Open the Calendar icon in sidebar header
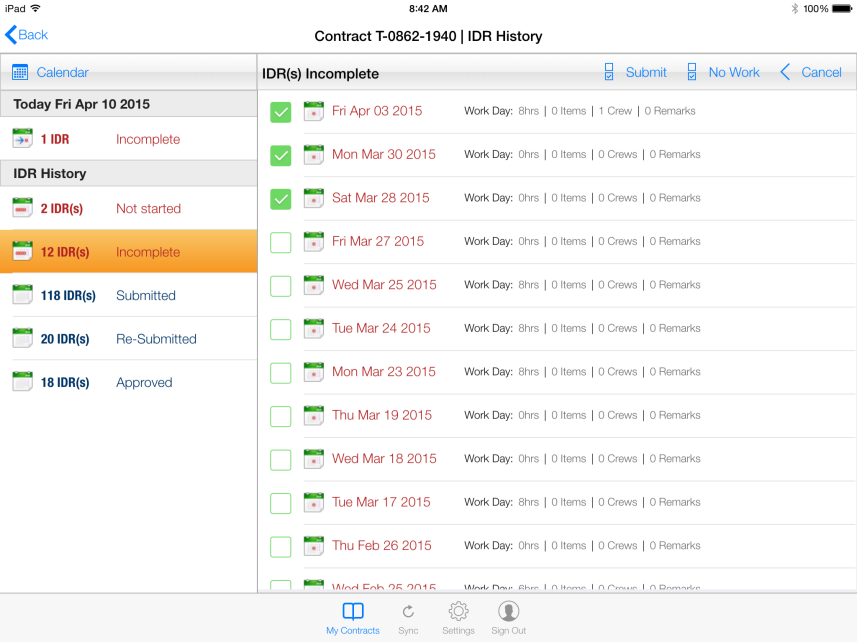 tap(20, 72)
